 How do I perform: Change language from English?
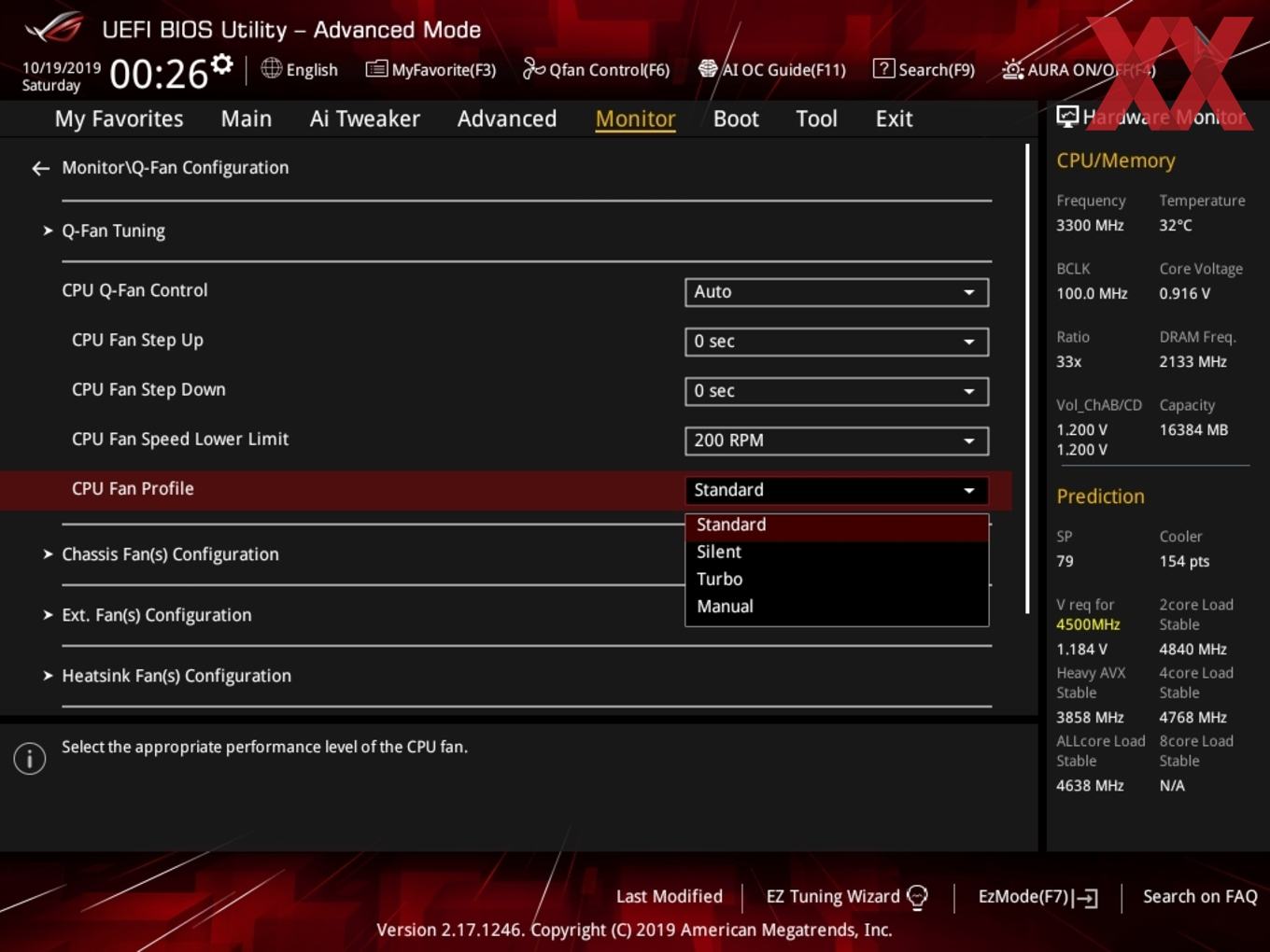click(312, 70)
